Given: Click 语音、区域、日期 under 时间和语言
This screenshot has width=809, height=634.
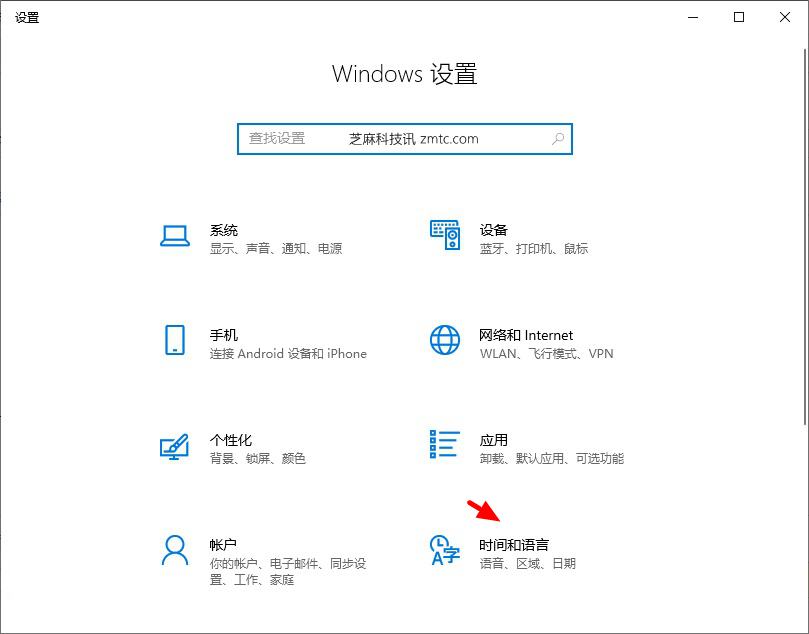Looking at the screenshot, I should coord(530,563).
